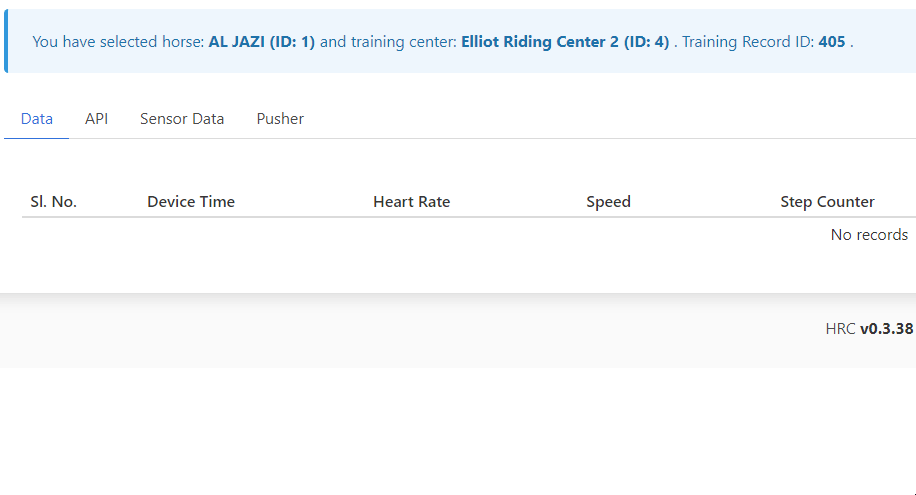The width and height of the screenshot is (916, 495).
Task: Click the Training Record ID number 405
Action: [x=831, y=42]
